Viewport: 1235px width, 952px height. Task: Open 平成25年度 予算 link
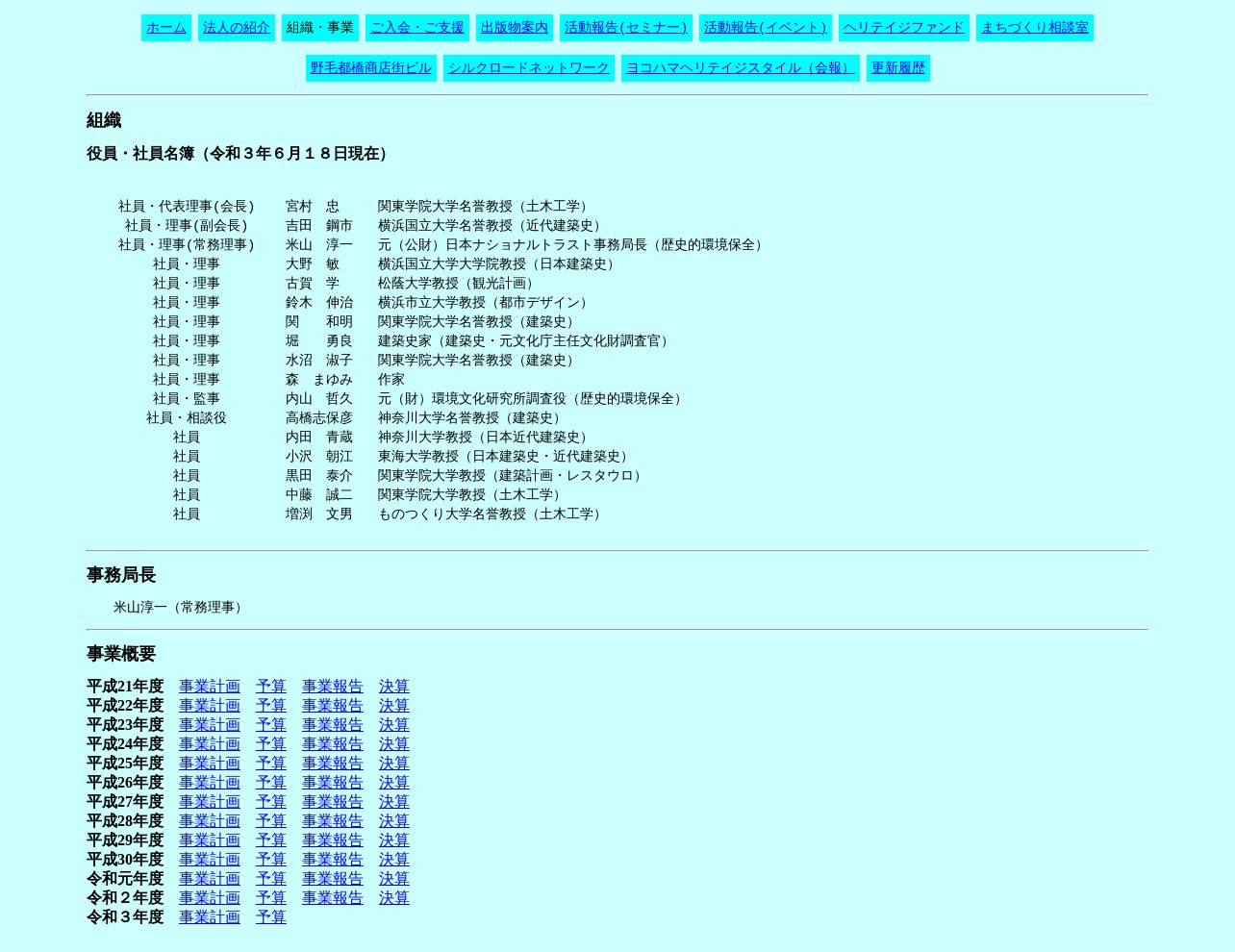(x=271, y=764)
